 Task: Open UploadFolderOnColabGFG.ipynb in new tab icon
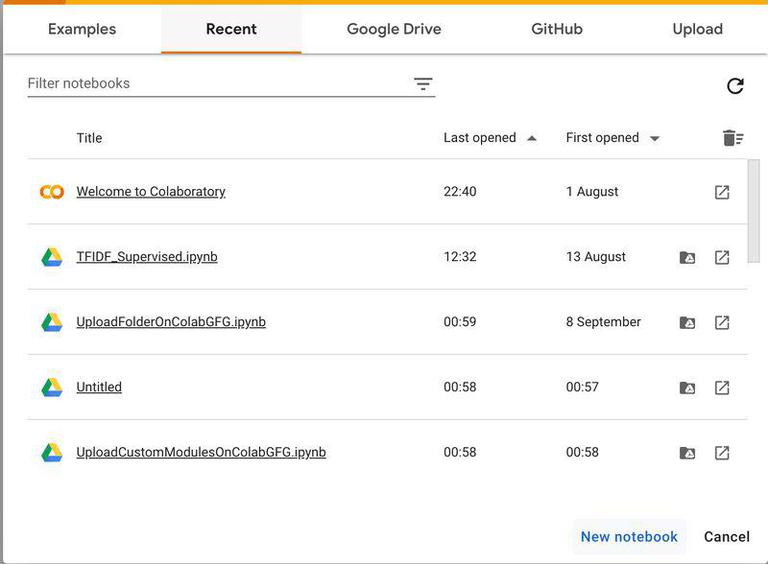[722, 322]
